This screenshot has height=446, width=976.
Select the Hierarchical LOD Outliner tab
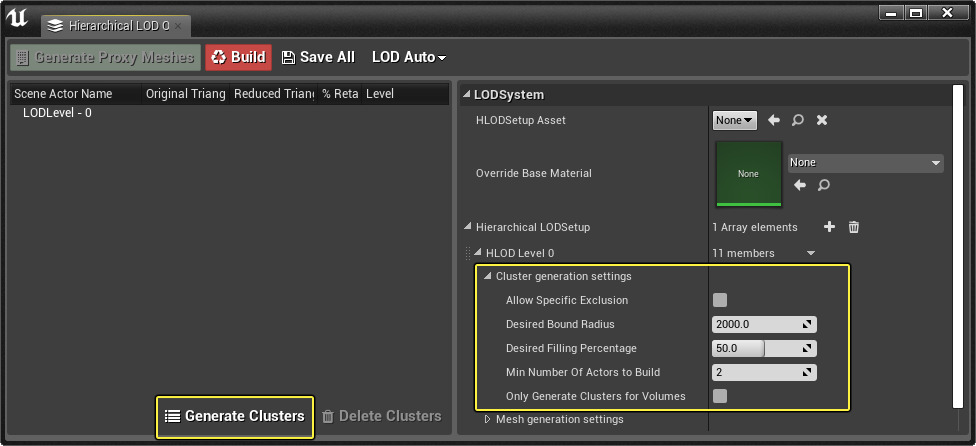pyautogui.click(x=116, y=26)
